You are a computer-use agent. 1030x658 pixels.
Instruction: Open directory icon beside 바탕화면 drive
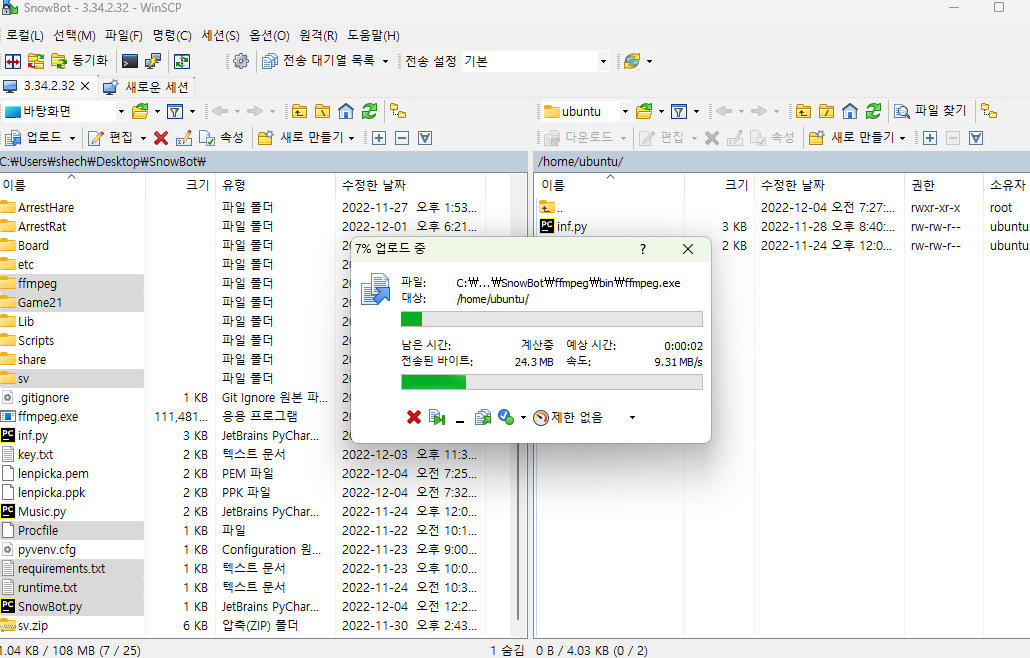[x=140, y=112]
